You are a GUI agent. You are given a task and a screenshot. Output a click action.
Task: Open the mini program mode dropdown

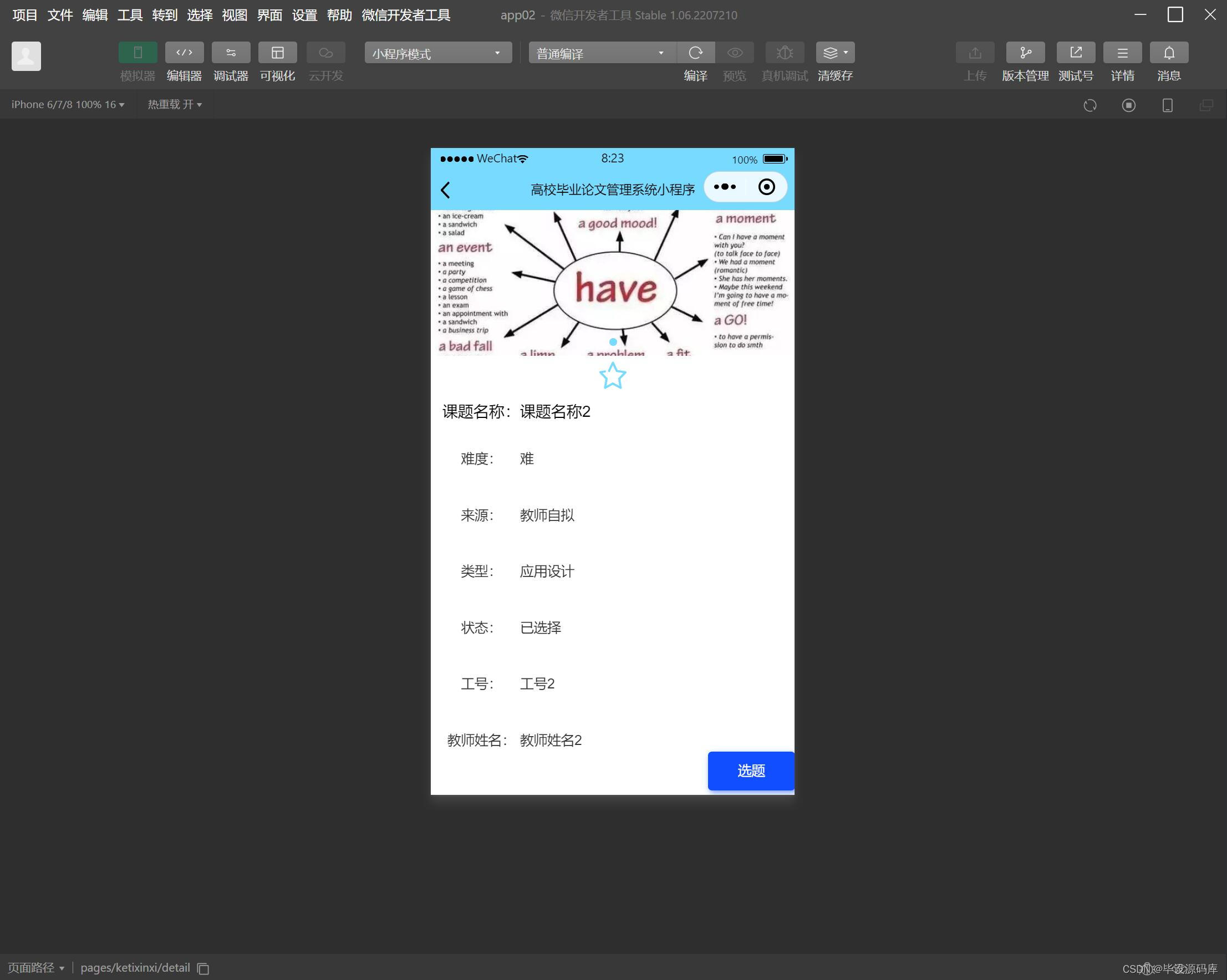click(437, 53)
